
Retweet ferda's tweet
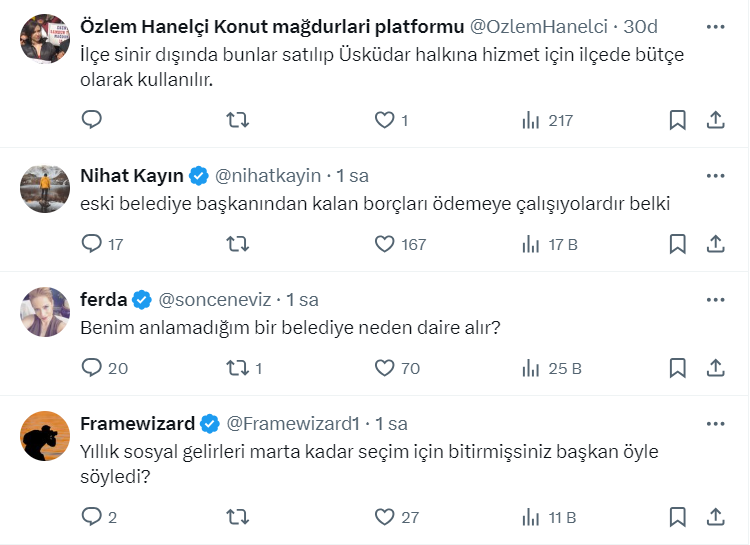pos(238,368)
